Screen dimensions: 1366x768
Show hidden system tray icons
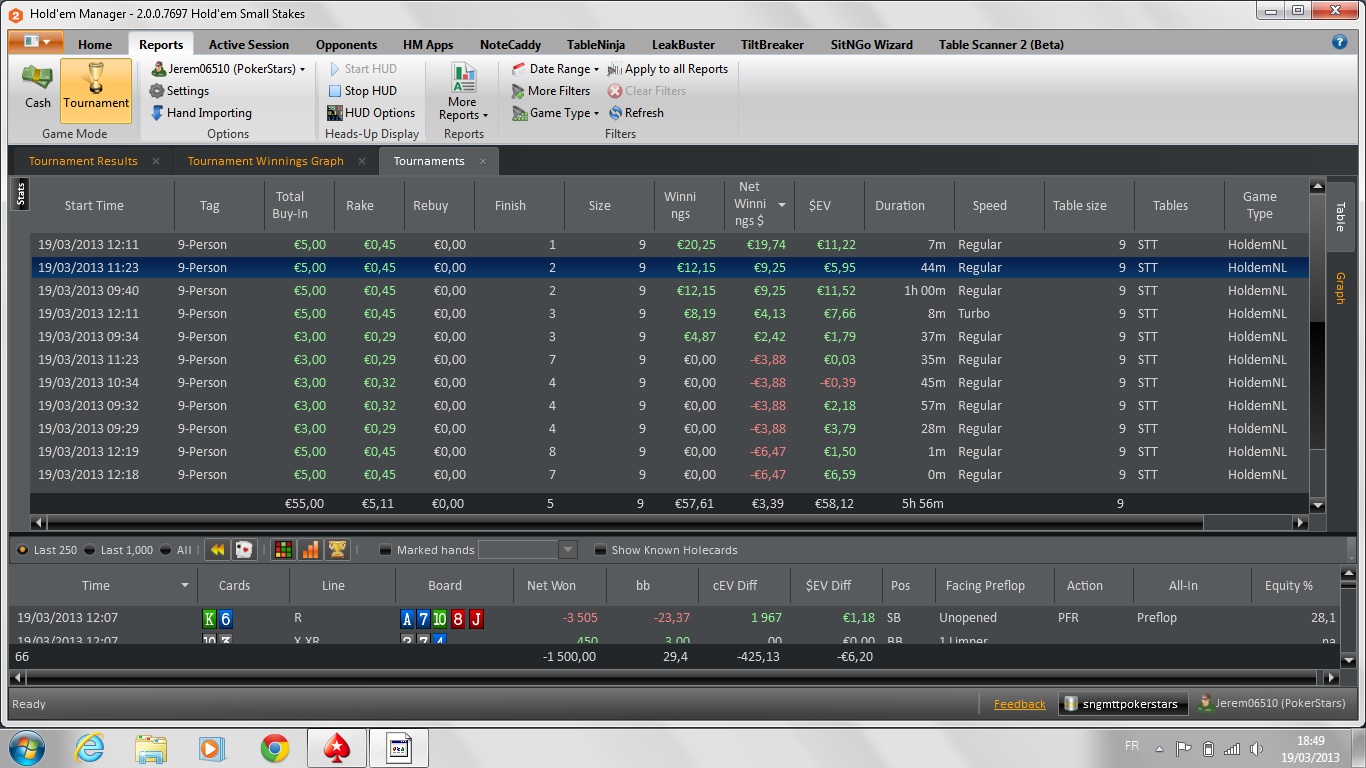[1159, 749]
